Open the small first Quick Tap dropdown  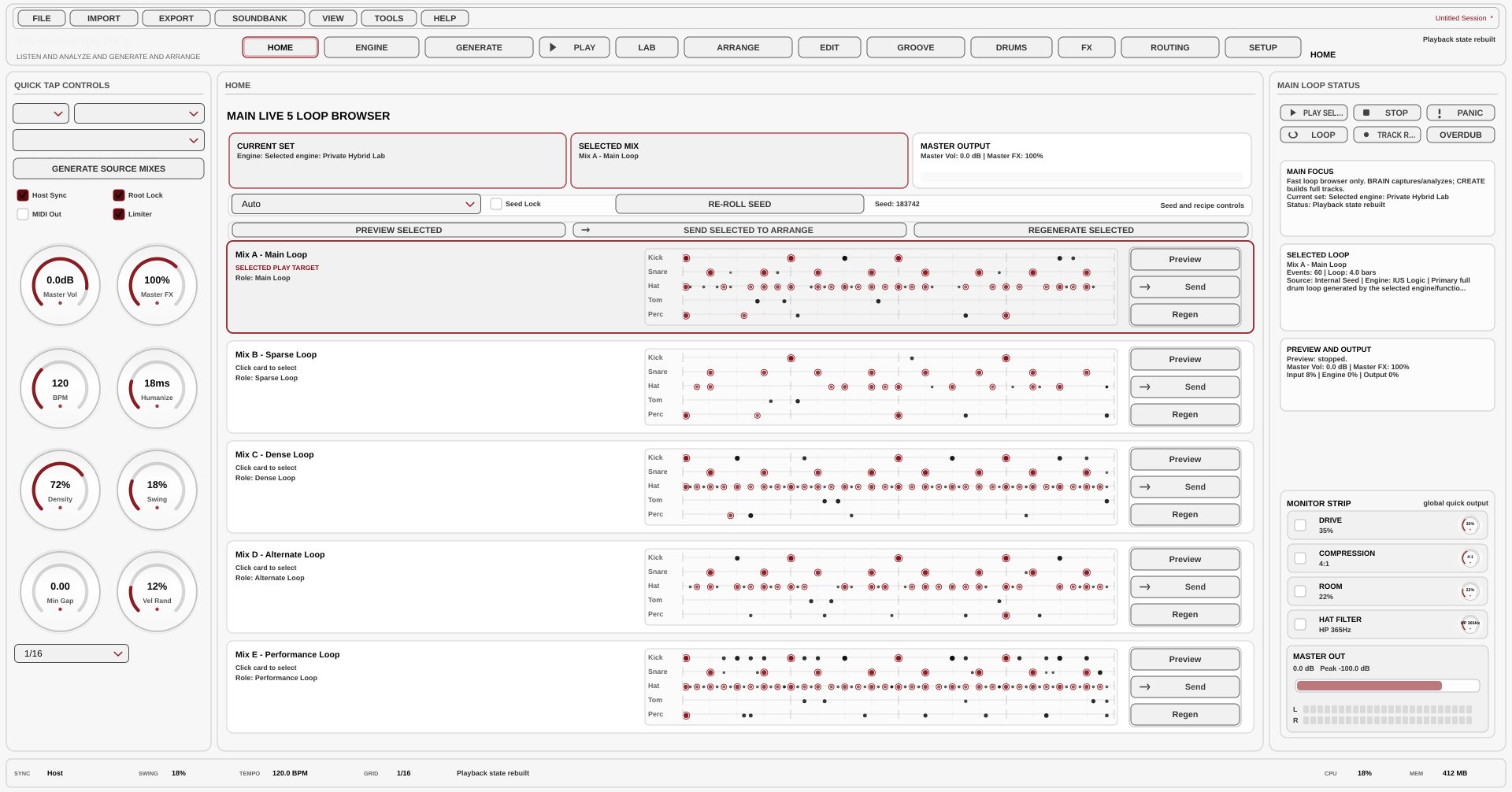[41, 113]
